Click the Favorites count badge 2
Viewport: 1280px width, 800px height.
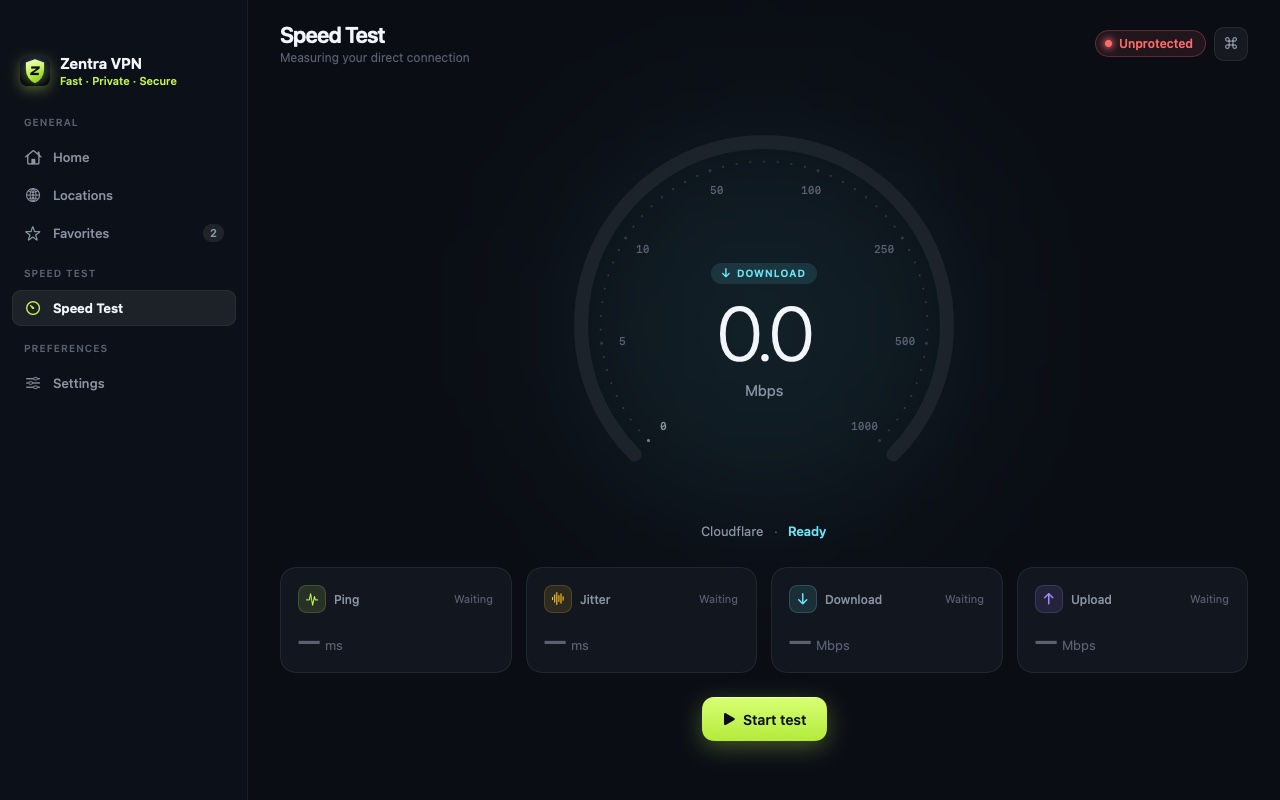(213, 233)
